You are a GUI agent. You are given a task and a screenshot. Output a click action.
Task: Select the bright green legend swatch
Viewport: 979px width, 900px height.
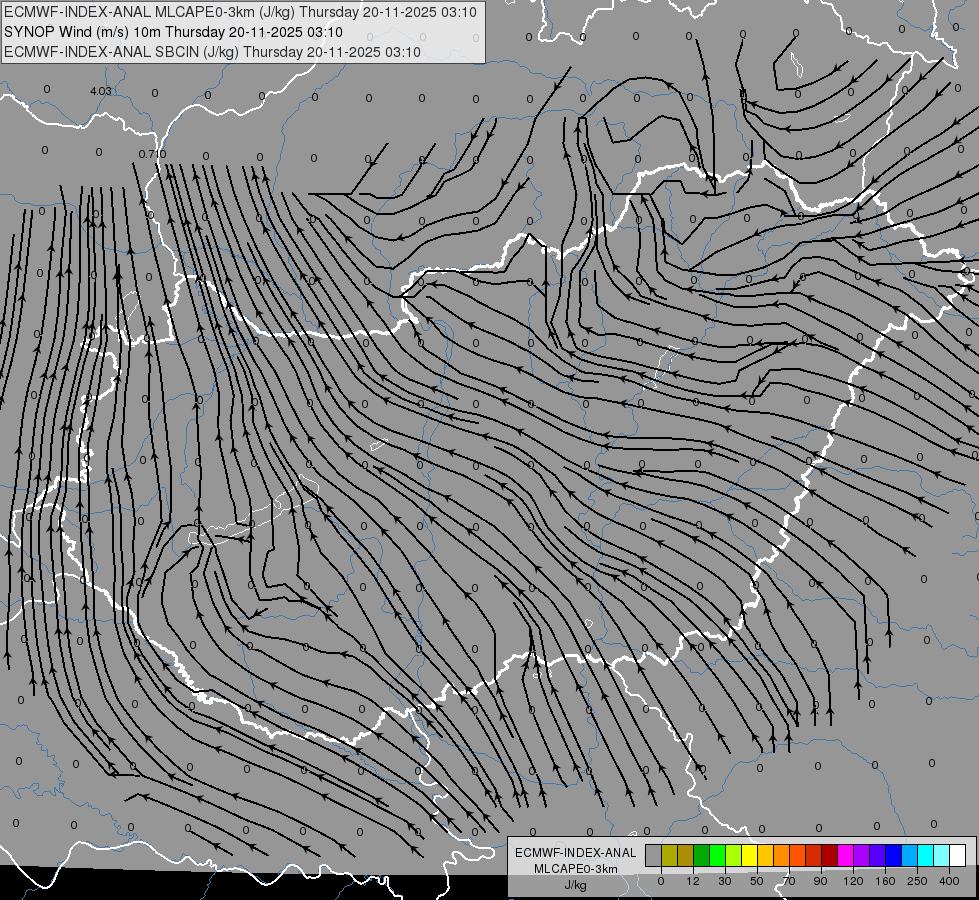coord(717,855)
